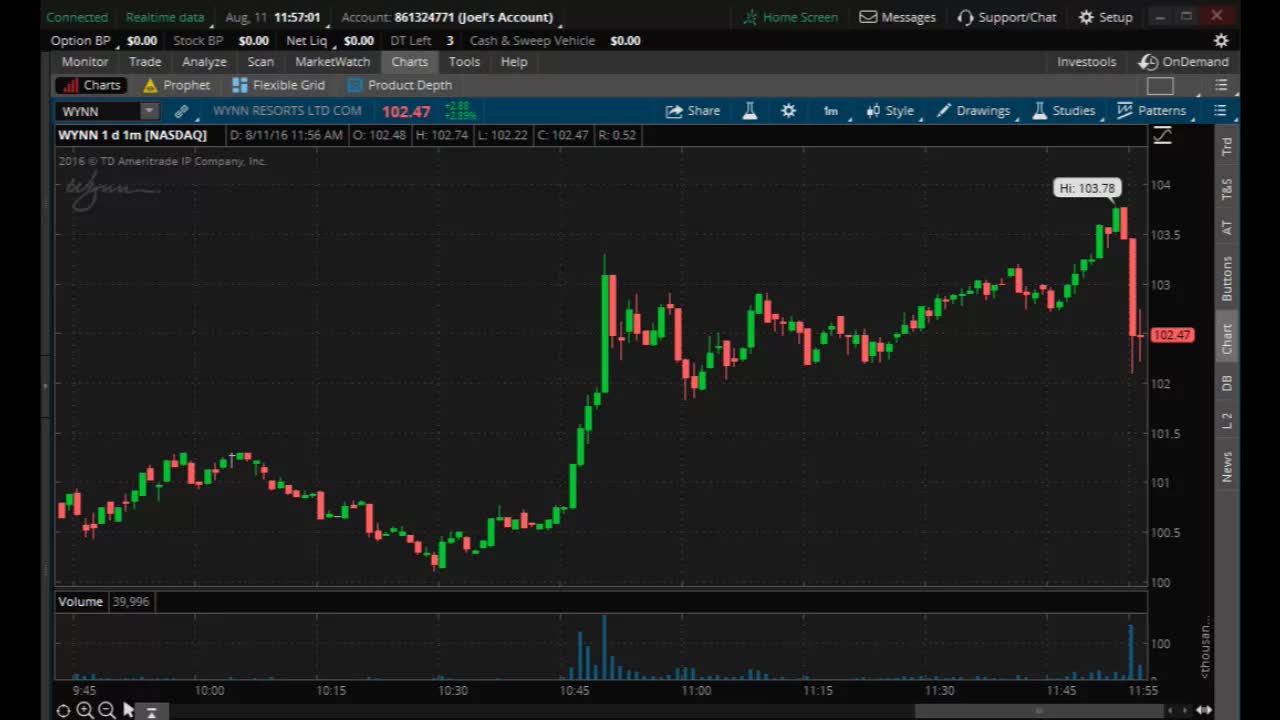Open account info bar gear settings
Viewport: 1280px width, 720px height.
pyautogui.click(x=1221, y=41)
